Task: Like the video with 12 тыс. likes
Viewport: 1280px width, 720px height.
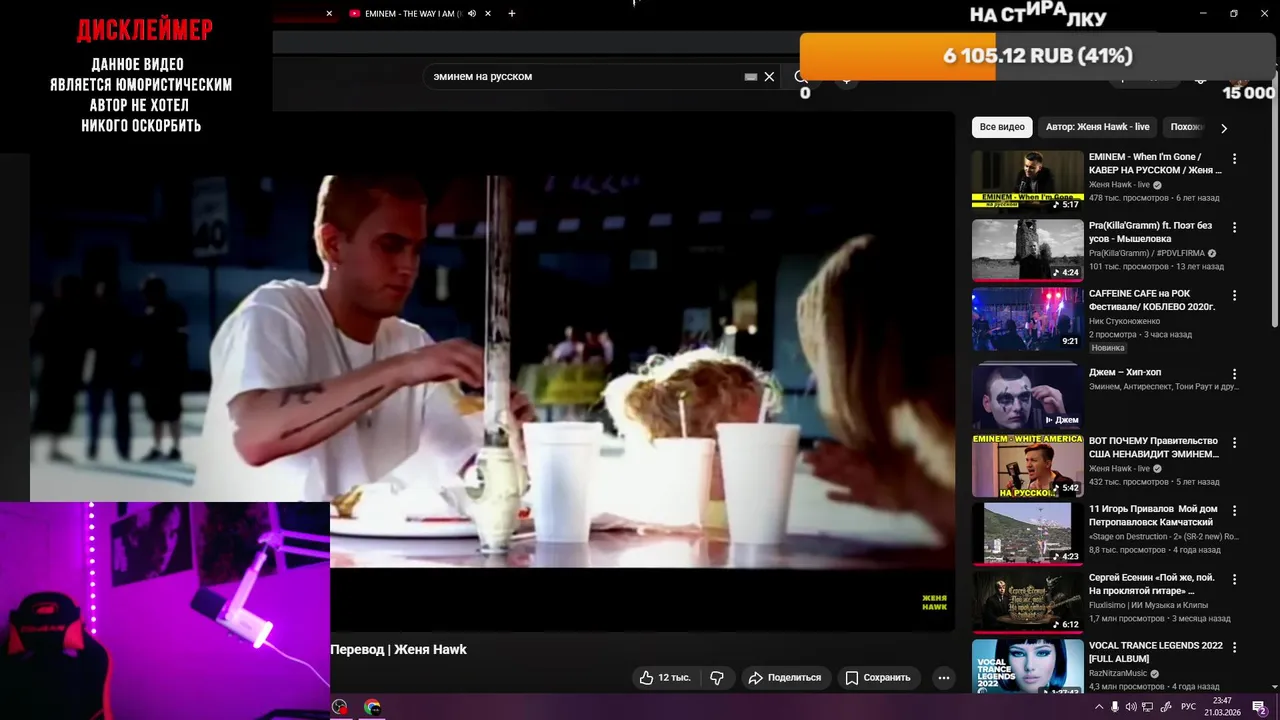Action: coord(666,677)
